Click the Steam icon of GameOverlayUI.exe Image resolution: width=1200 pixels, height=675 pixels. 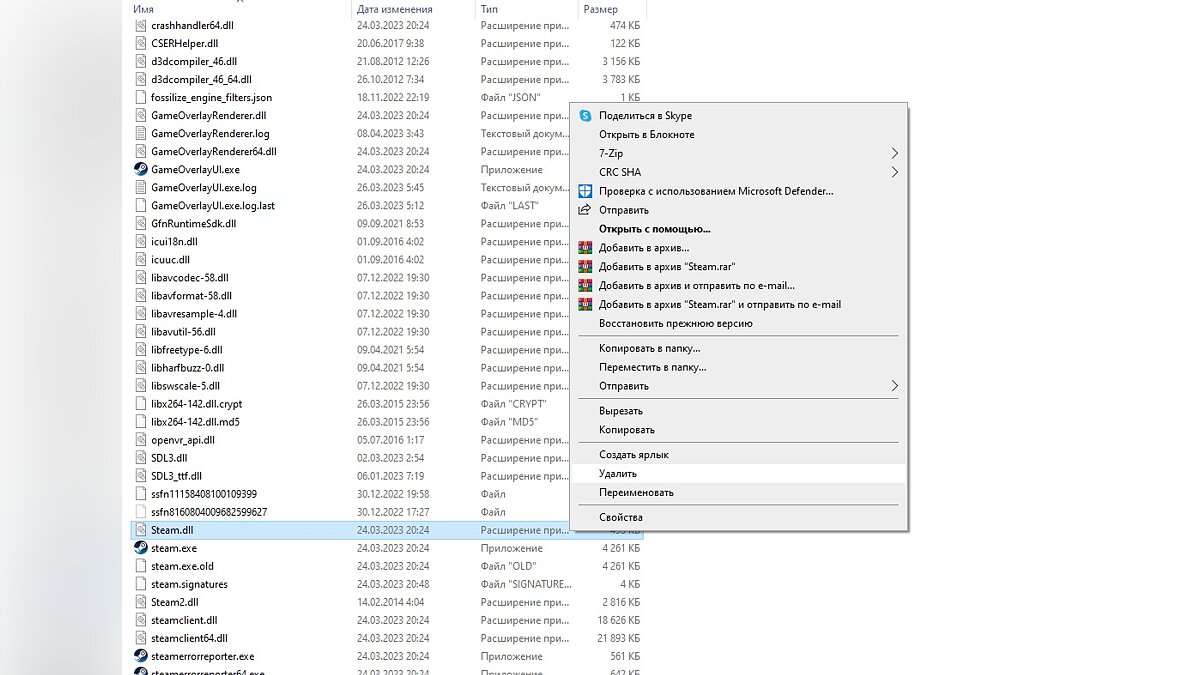coord(141,170)
